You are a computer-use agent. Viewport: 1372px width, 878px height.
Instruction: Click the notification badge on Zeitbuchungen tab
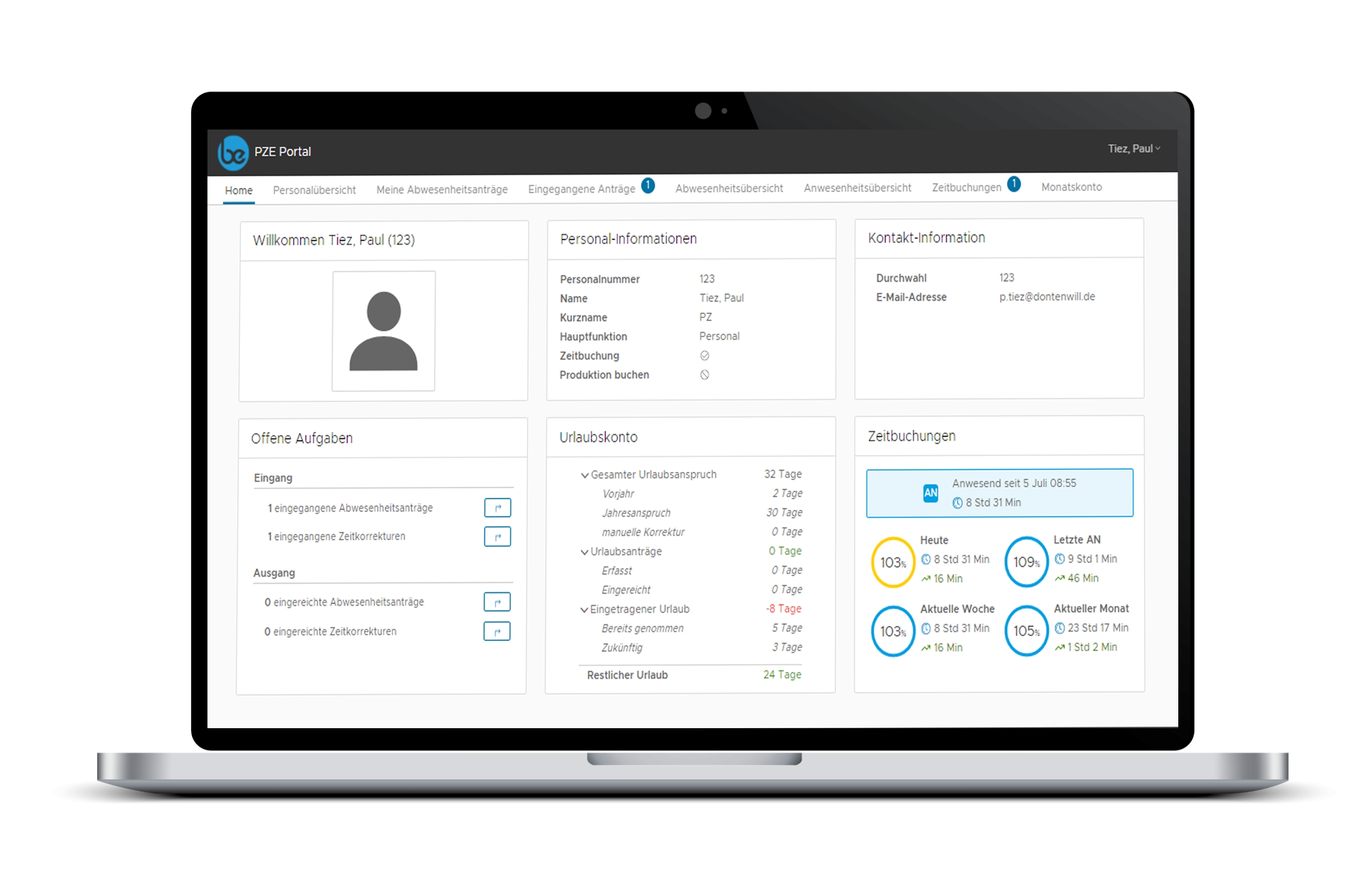click(x=1014, y=184)
